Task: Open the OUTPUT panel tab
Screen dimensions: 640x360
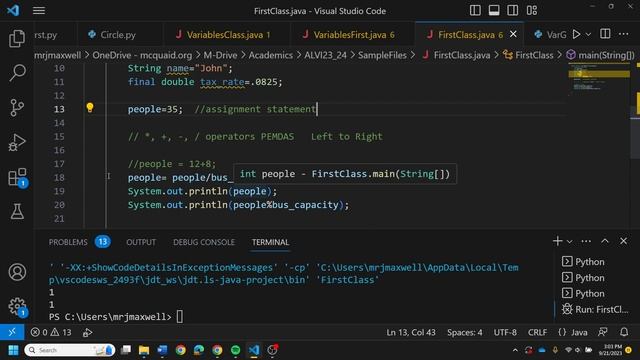Action: (x=141, y=242)
